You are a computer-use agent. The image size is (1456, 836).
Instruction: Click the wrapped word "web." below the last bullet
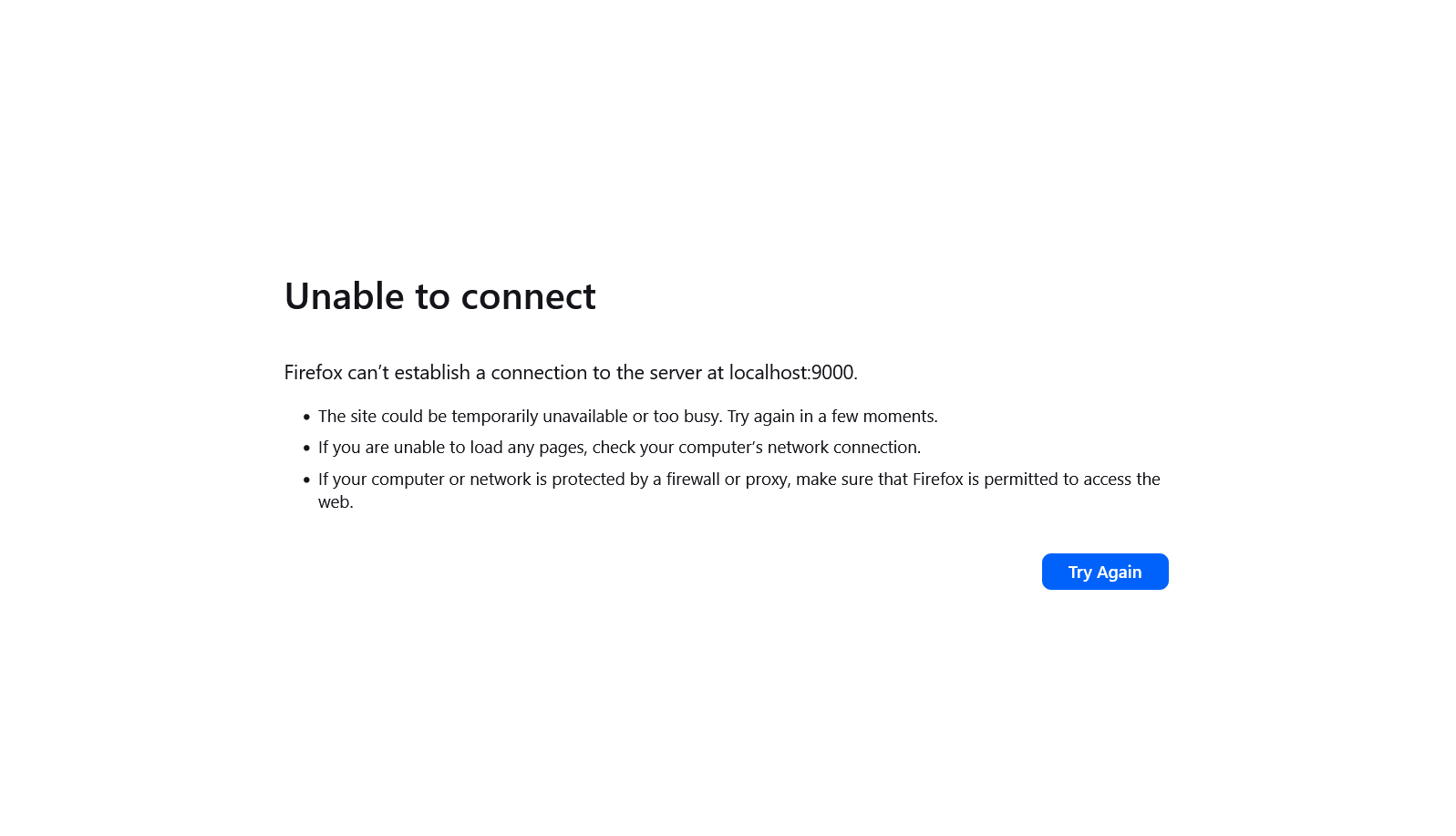[x=335, y=502]
